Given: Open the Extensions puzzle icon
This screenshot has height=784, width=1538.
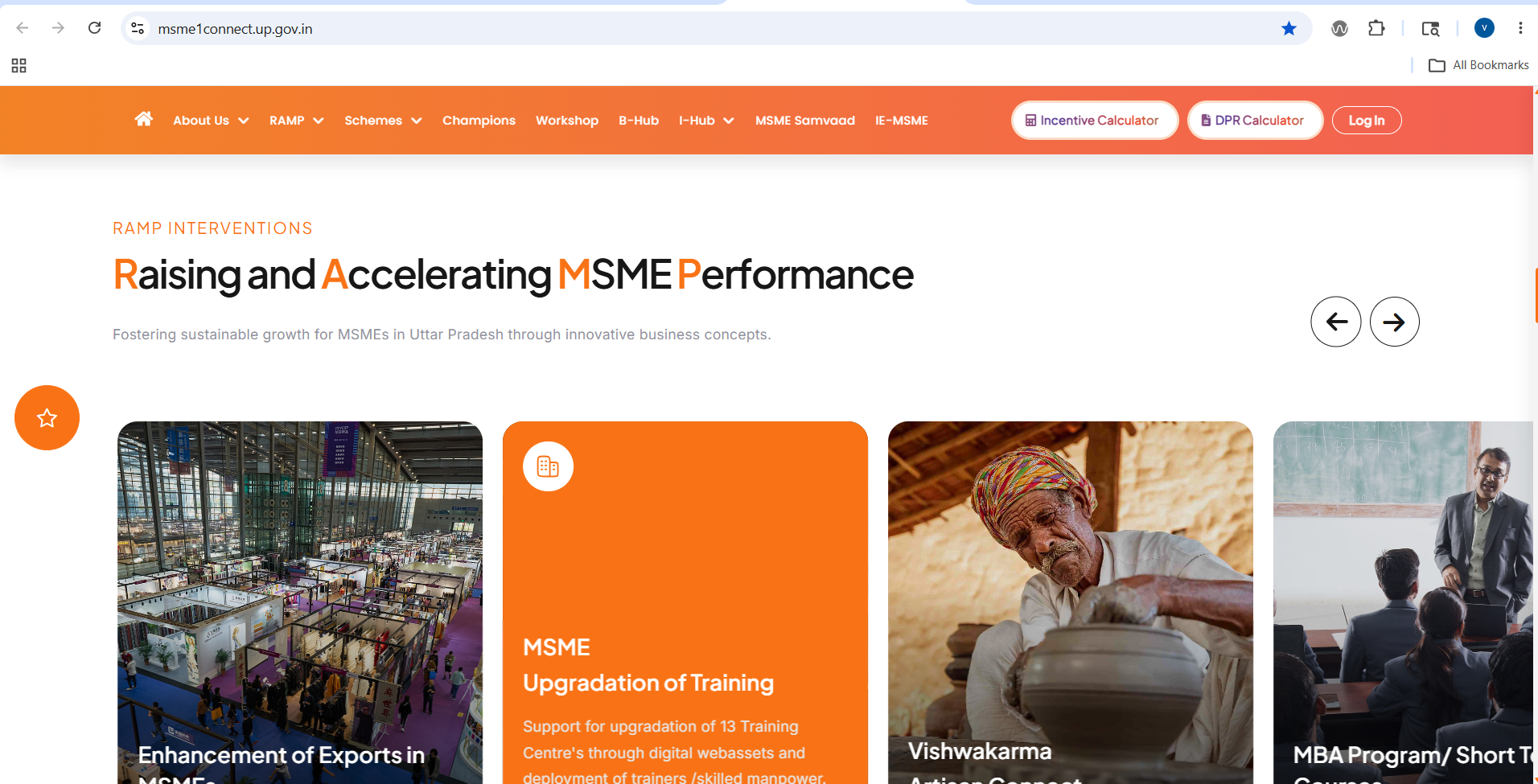Looking at the screenshot, I should click(1376, 28).
